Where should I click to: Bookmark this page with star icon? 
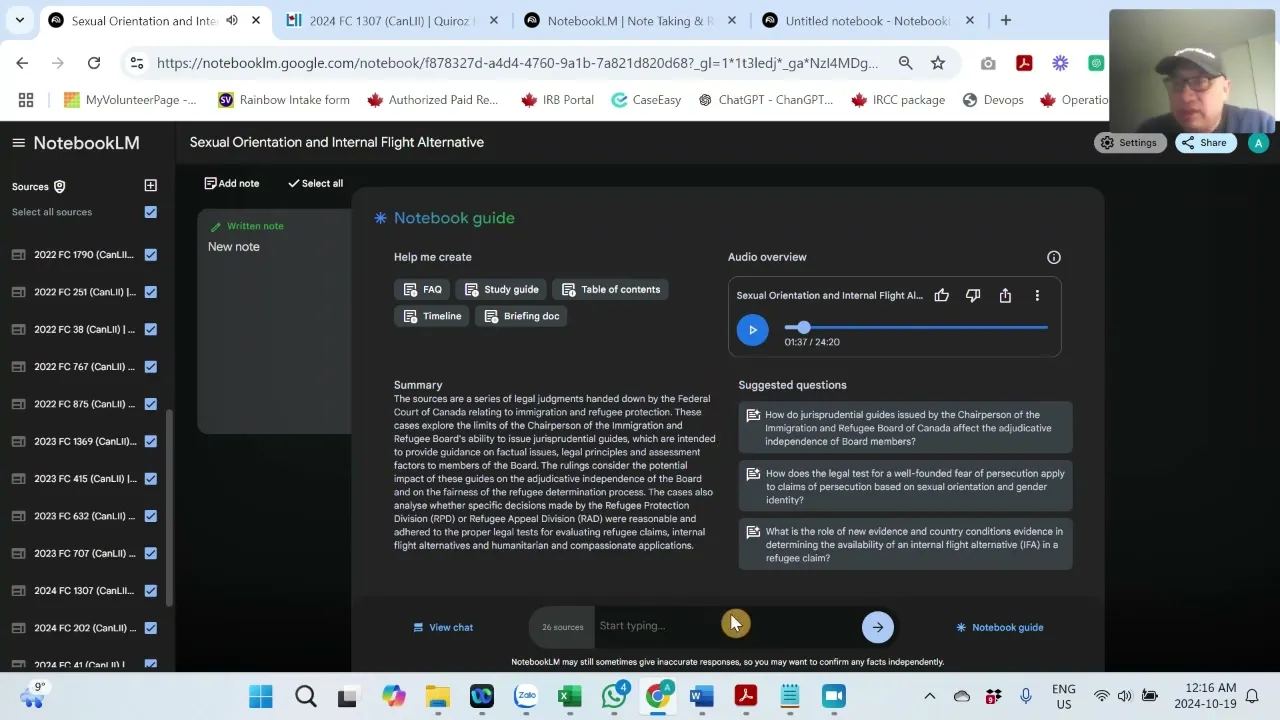[937, 63]
